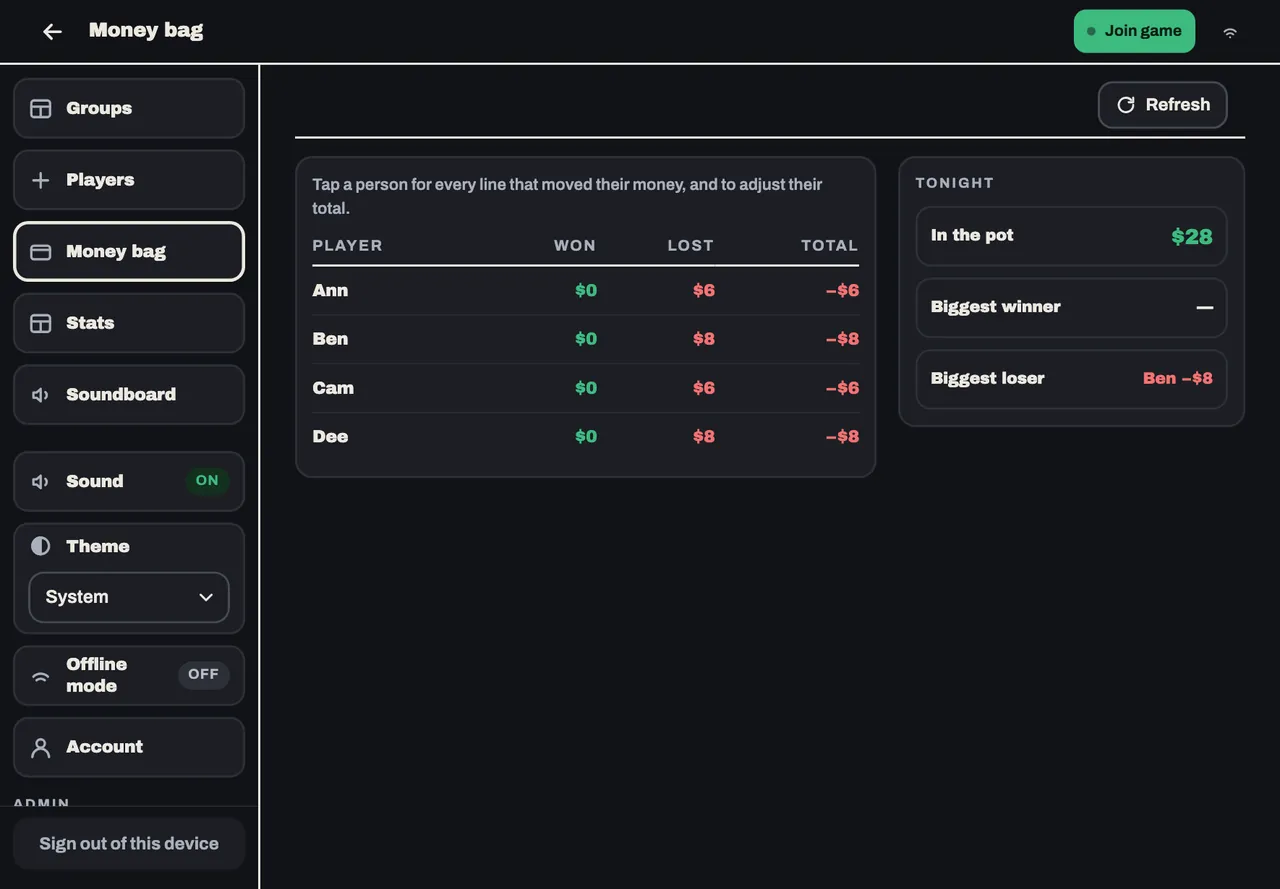
Task: Open the Stats page
Action: click(129, 323)
